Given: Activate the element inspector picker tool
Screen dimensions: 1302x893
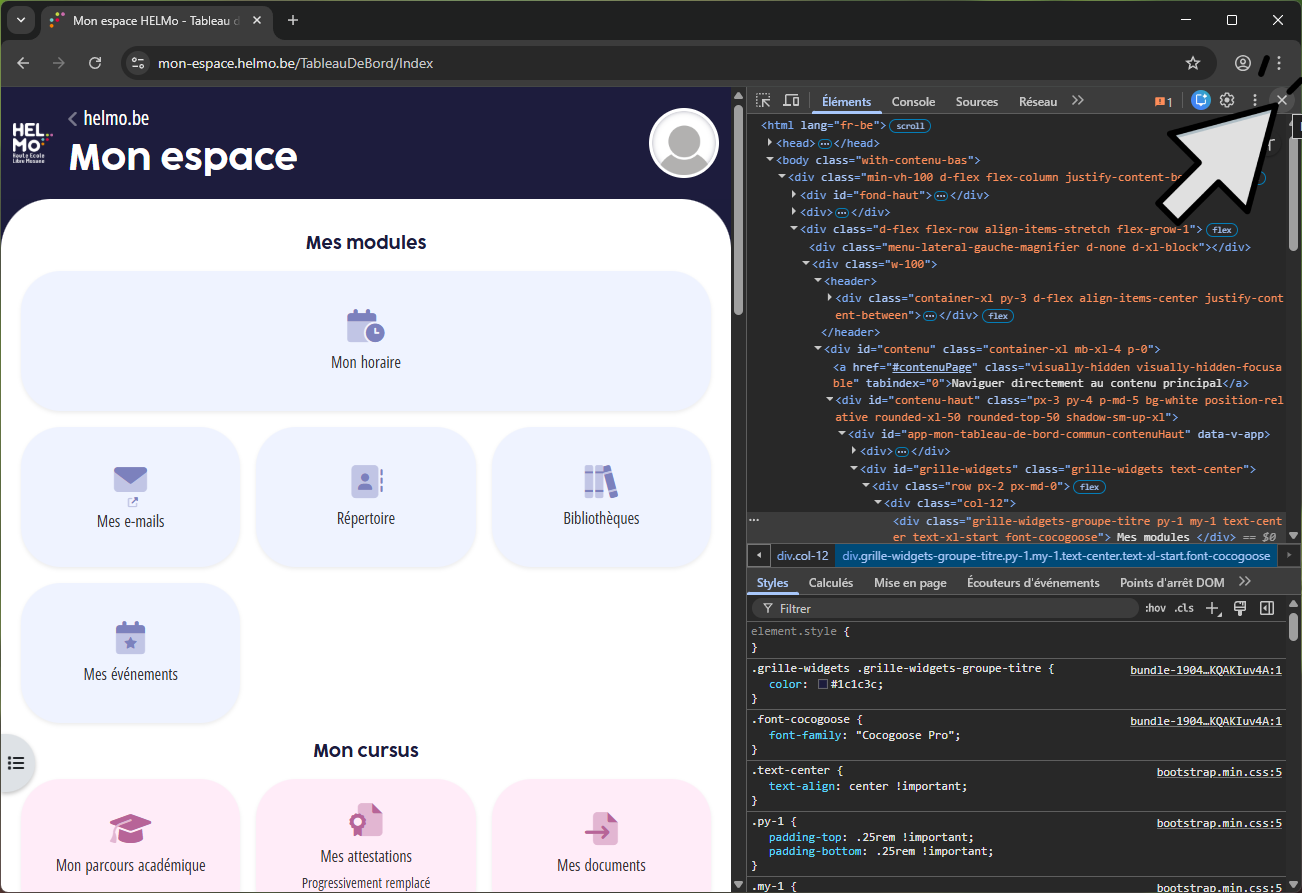Looking at the screenshot, I should 763,101.
